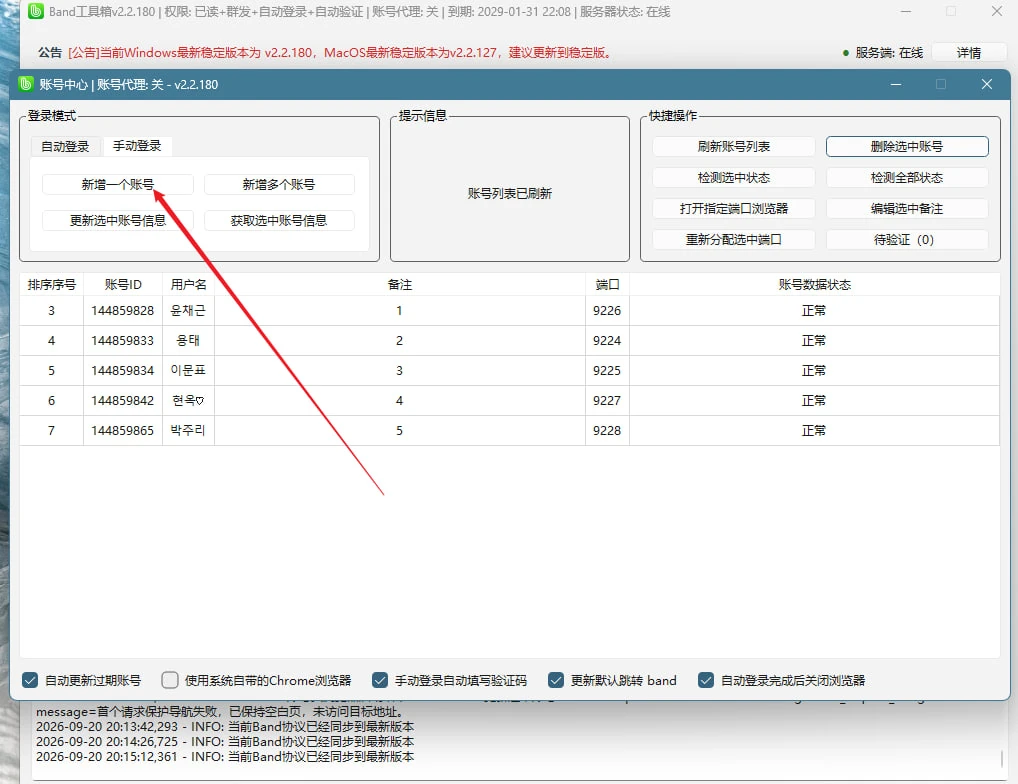Click username 윤재근 cell
1018x784 pixels.
(188, 311)
